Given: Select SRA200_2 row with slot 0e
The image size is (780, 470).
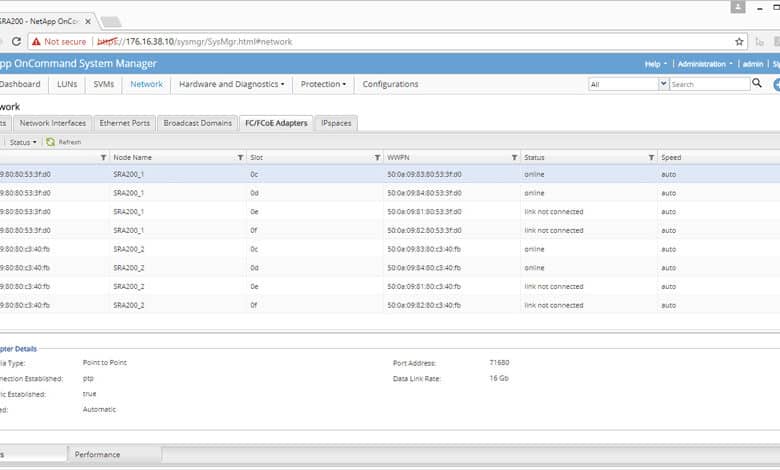Looking at the screenshot, I should click(x=390, y=286).
